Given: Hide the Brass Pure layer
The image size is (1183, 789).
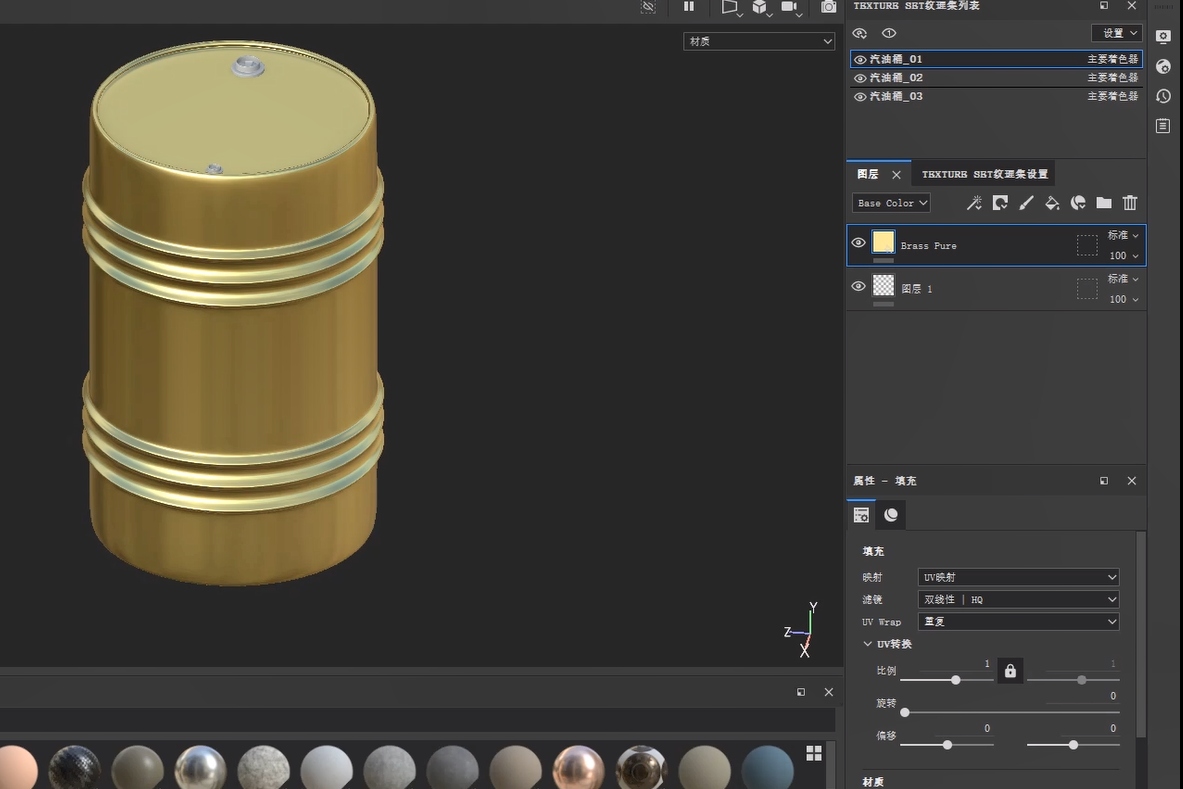Looking at the screenshot, I should pos(858,243).
